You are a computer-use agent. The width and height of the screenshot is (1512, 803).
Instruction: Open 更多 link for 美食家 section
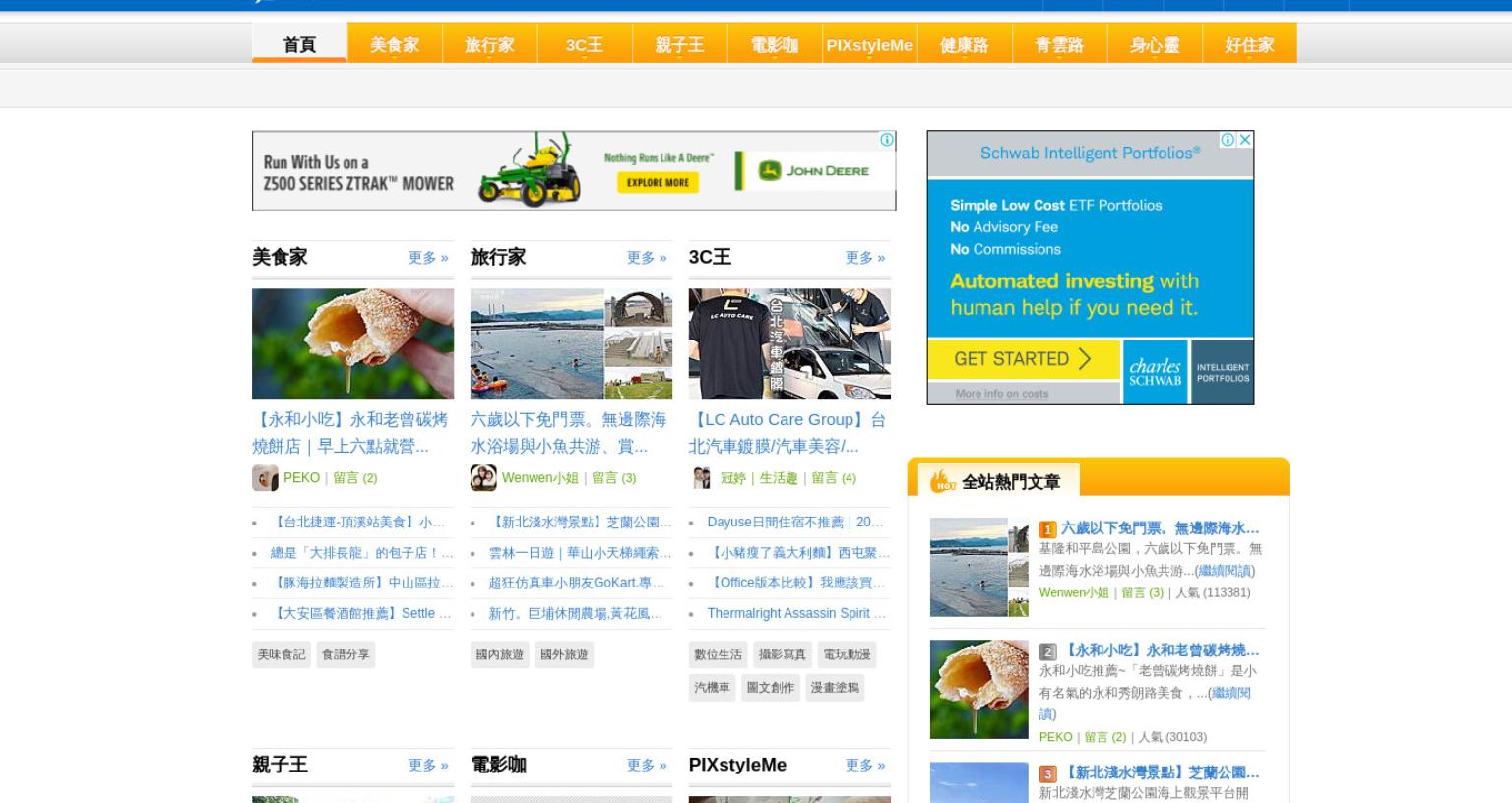point(428,258)
